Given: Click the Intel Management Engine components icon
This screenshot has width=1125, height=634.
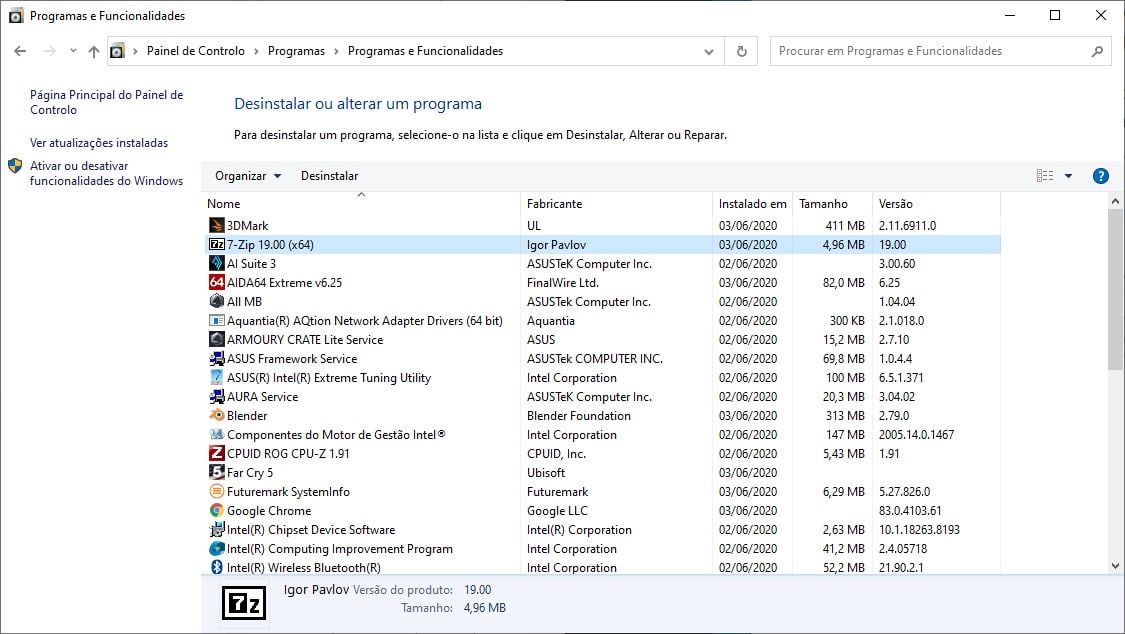Looking at the screenshot, I should pyautogui.click(x=216, y=435).
